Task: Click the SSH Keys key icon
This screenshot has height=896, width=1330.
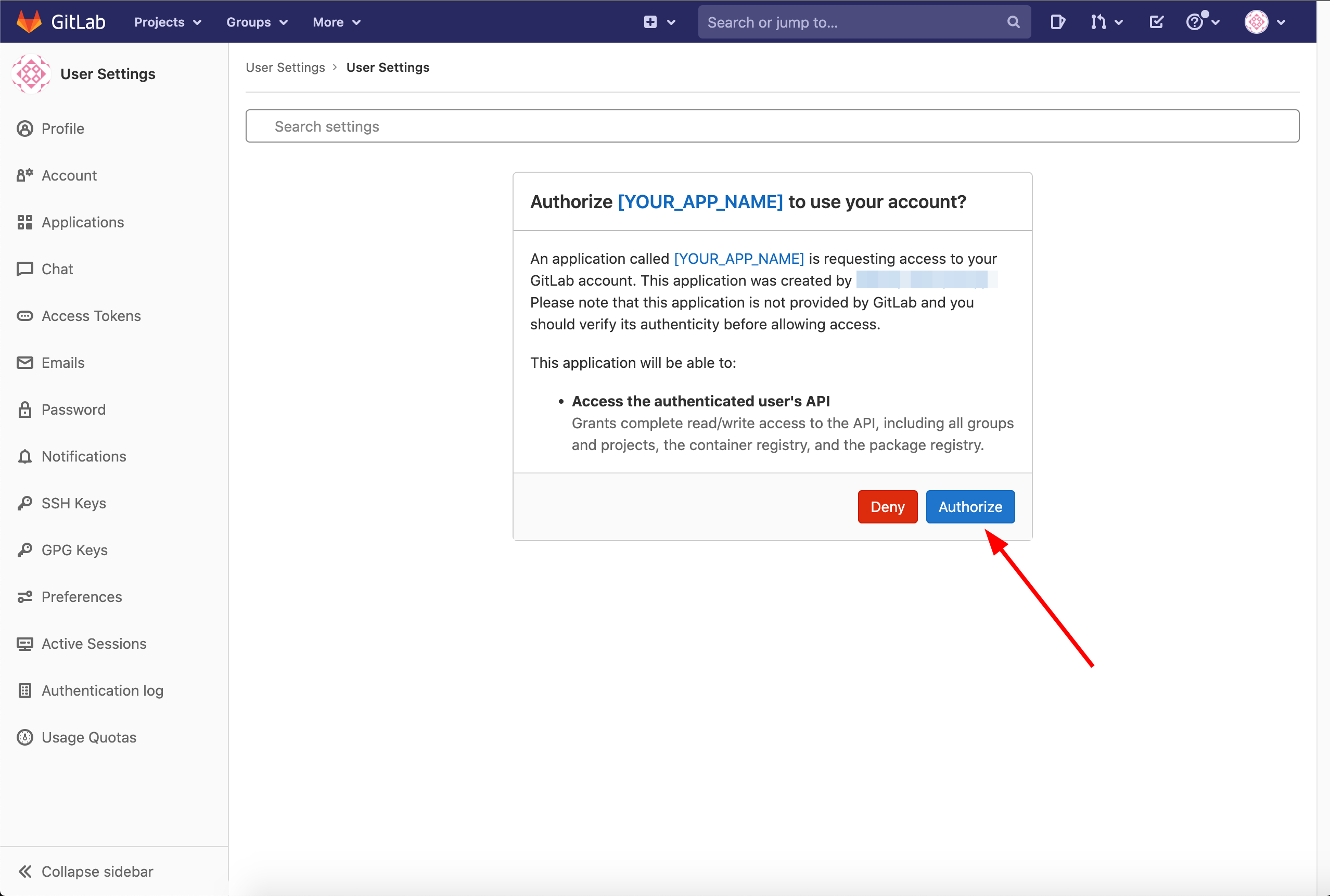Action: (24, 504)
